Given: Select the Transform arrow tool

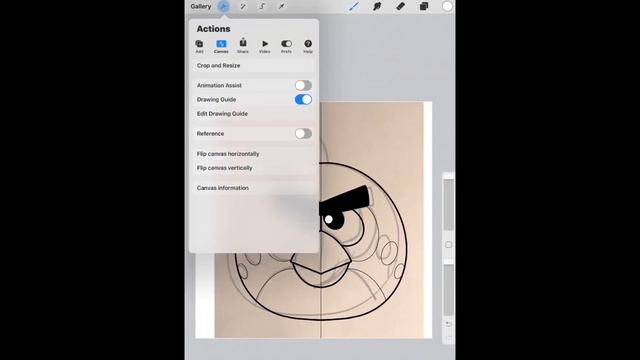Looking at the screenshot, I should [281, 6].
